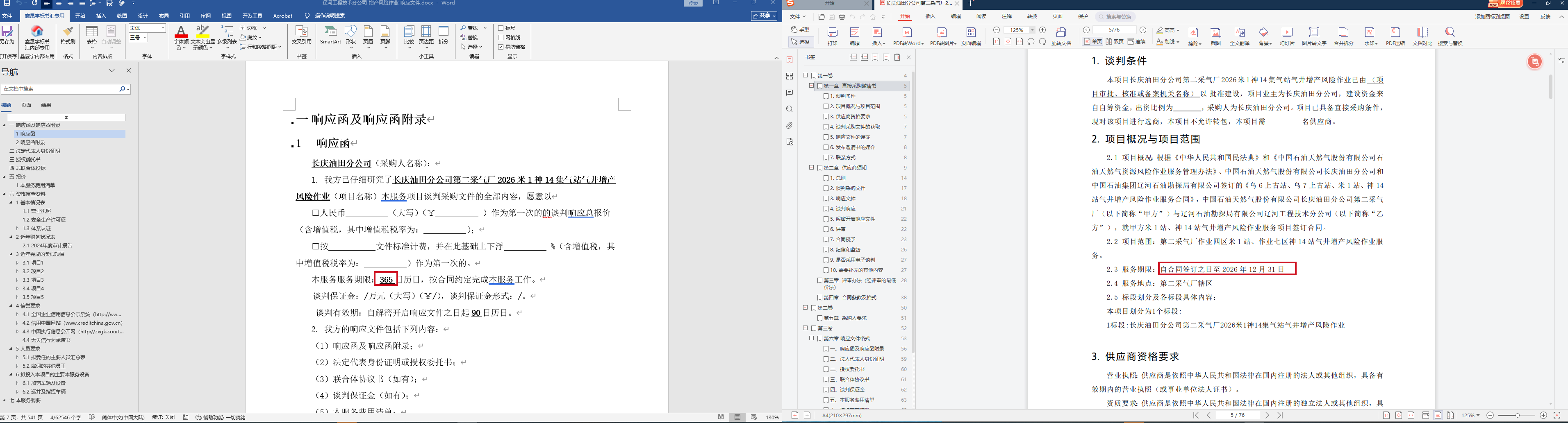Select the 手型 hand tool in PDF reader
Screen dimensions: 1568x423
pos(801,30)
